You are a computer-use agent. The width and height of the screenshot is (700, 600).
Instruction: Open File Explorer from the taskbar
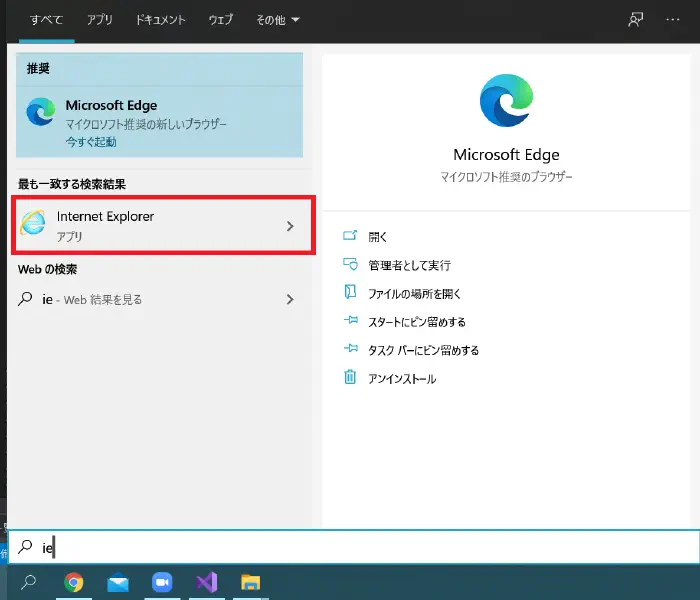click(251, 582)
